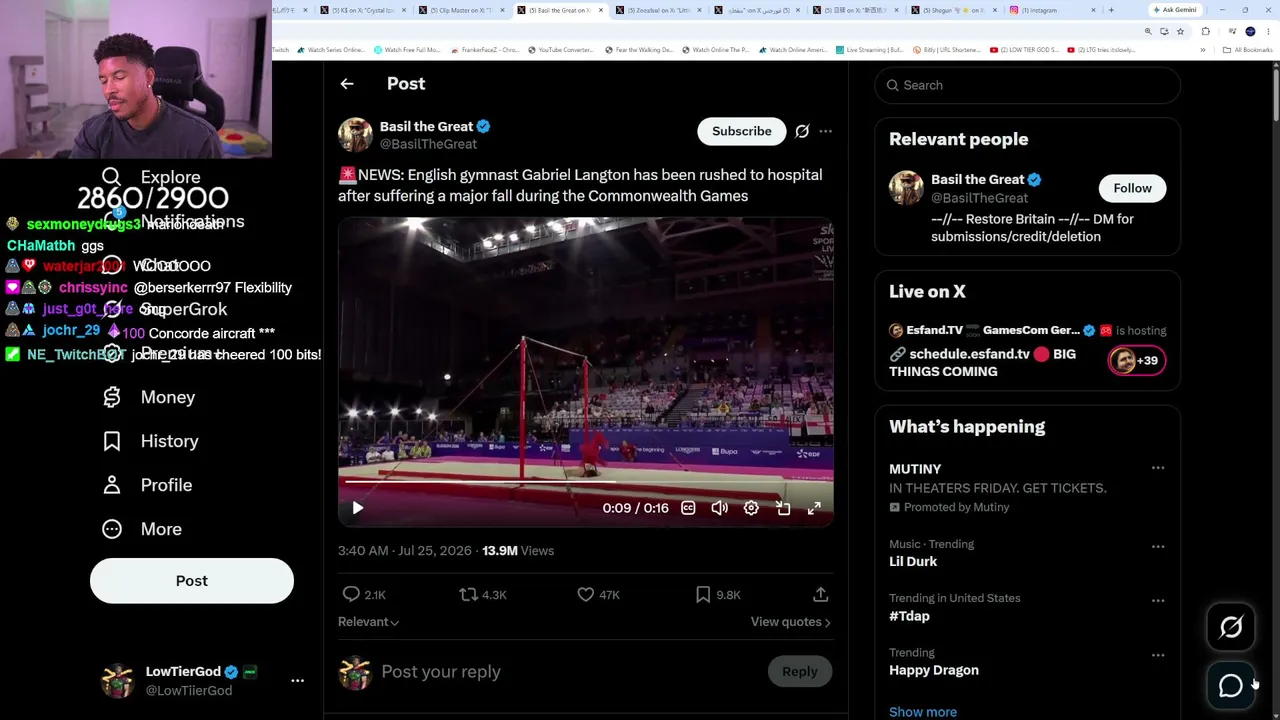Open Money in the sidebar

149,397
